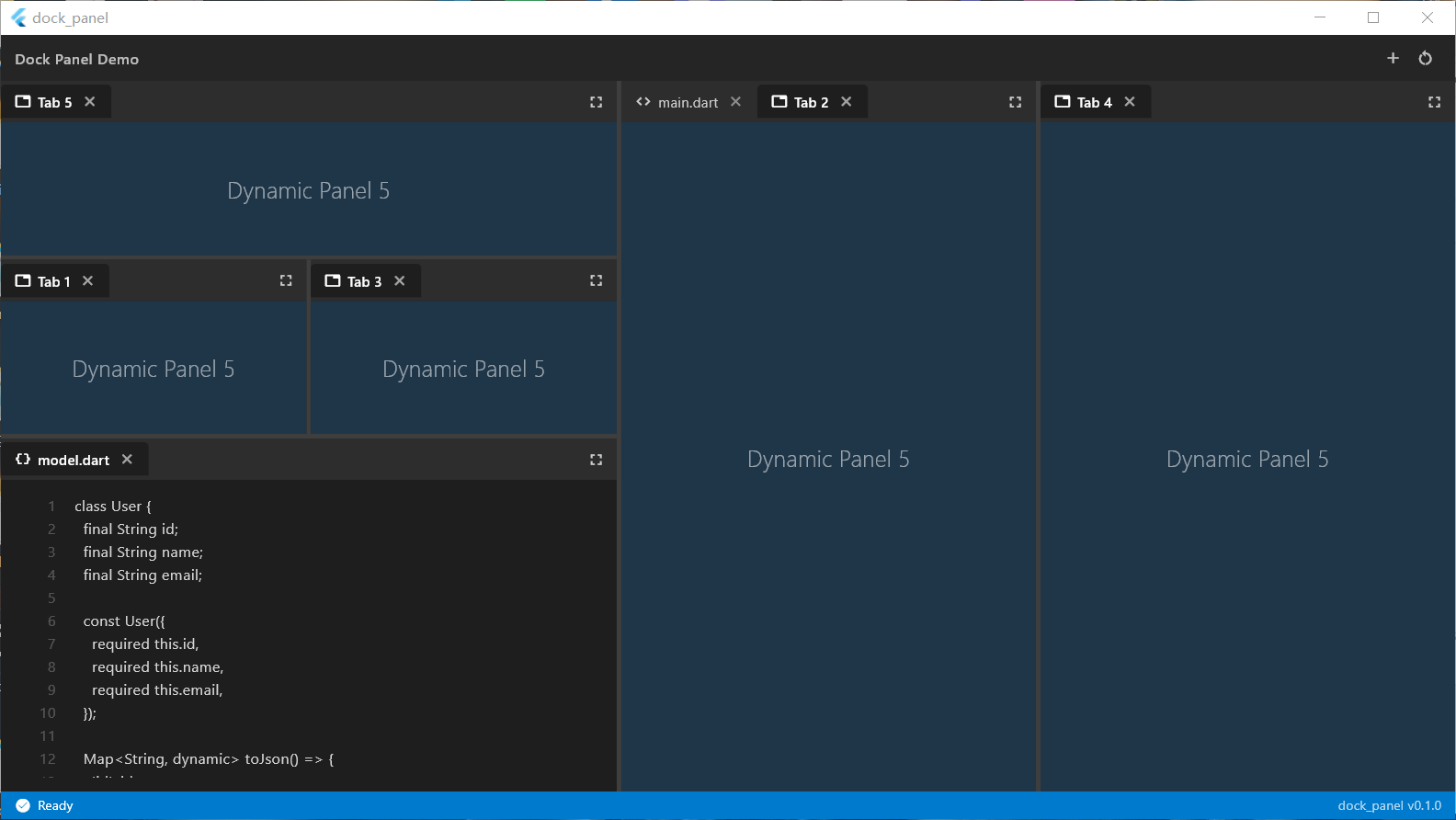Click the 'required this.email,' line
Viewport: 1456px width, 820px height.
pyautogui.click(x=157, y=690)
